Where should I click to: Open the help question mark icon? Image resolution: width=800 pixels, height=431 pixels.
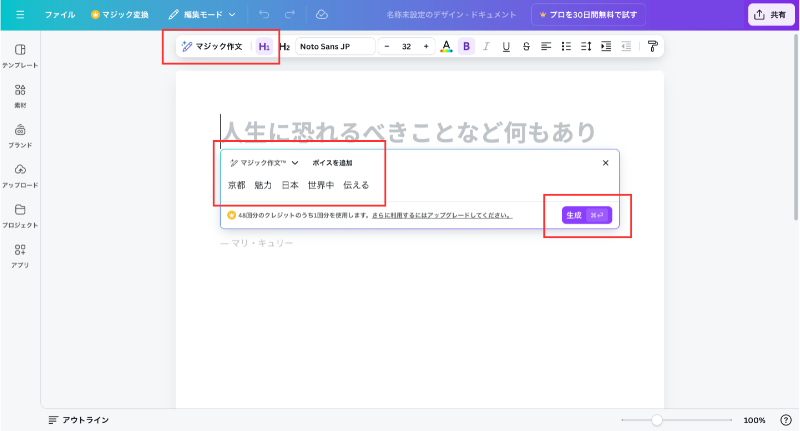point(786,420)
